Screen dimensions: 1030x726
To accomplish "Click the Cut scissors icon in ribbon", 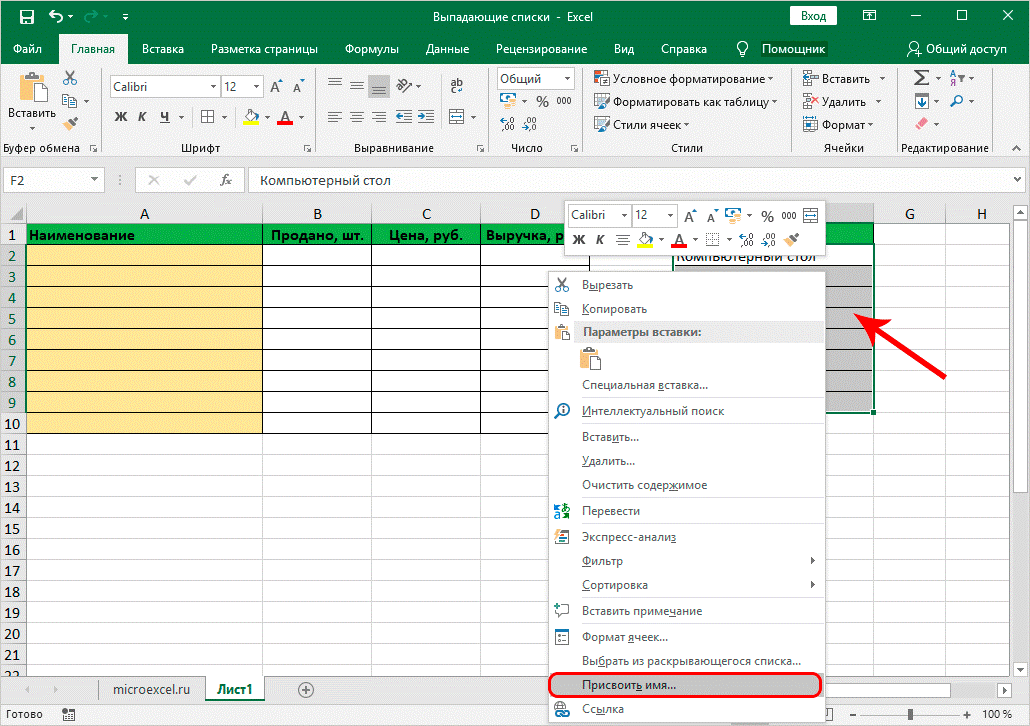I will point(70,78).
